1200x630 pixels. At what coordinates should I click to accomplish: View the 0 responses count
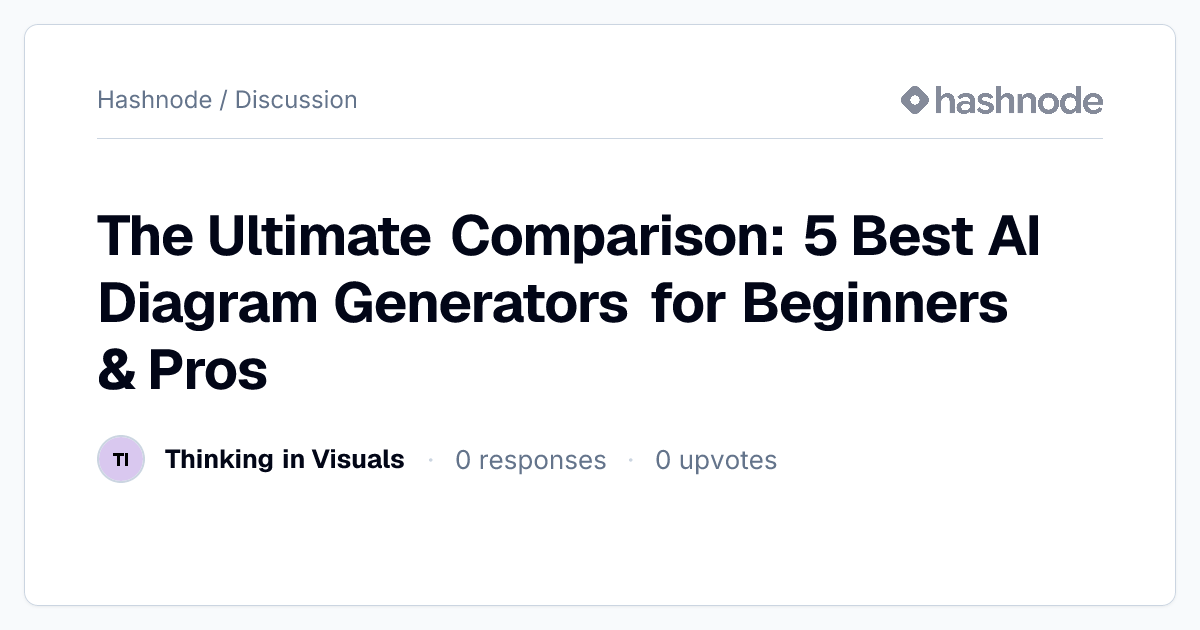tap(531, 460)
